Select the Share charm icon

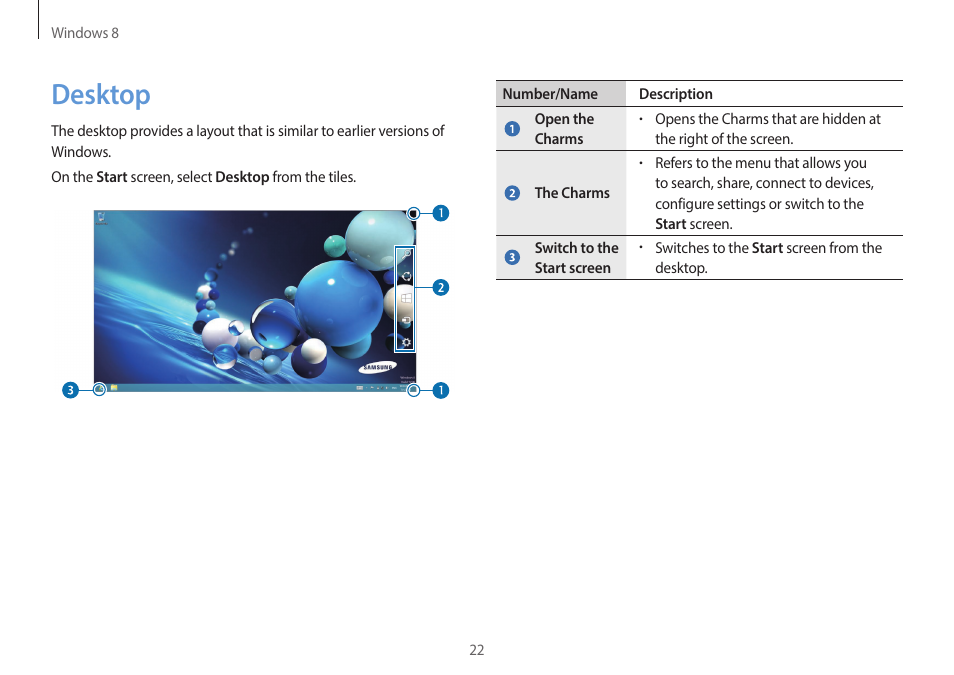coord(406,276)
